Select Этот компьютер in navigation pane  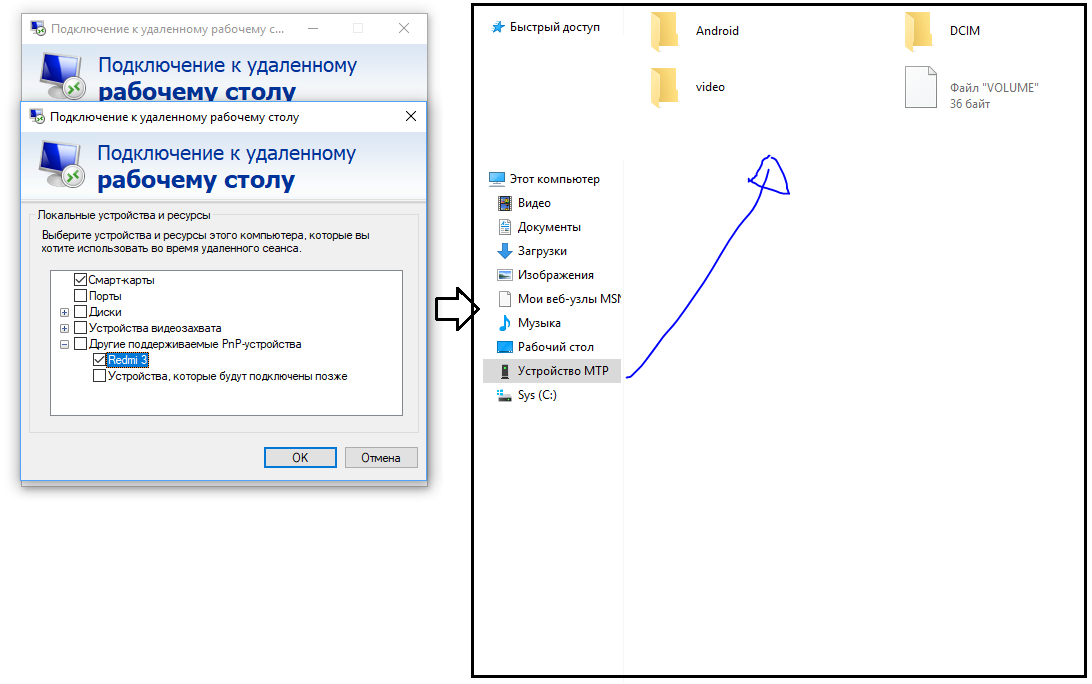pyautogui.click(x=554, y=179)
